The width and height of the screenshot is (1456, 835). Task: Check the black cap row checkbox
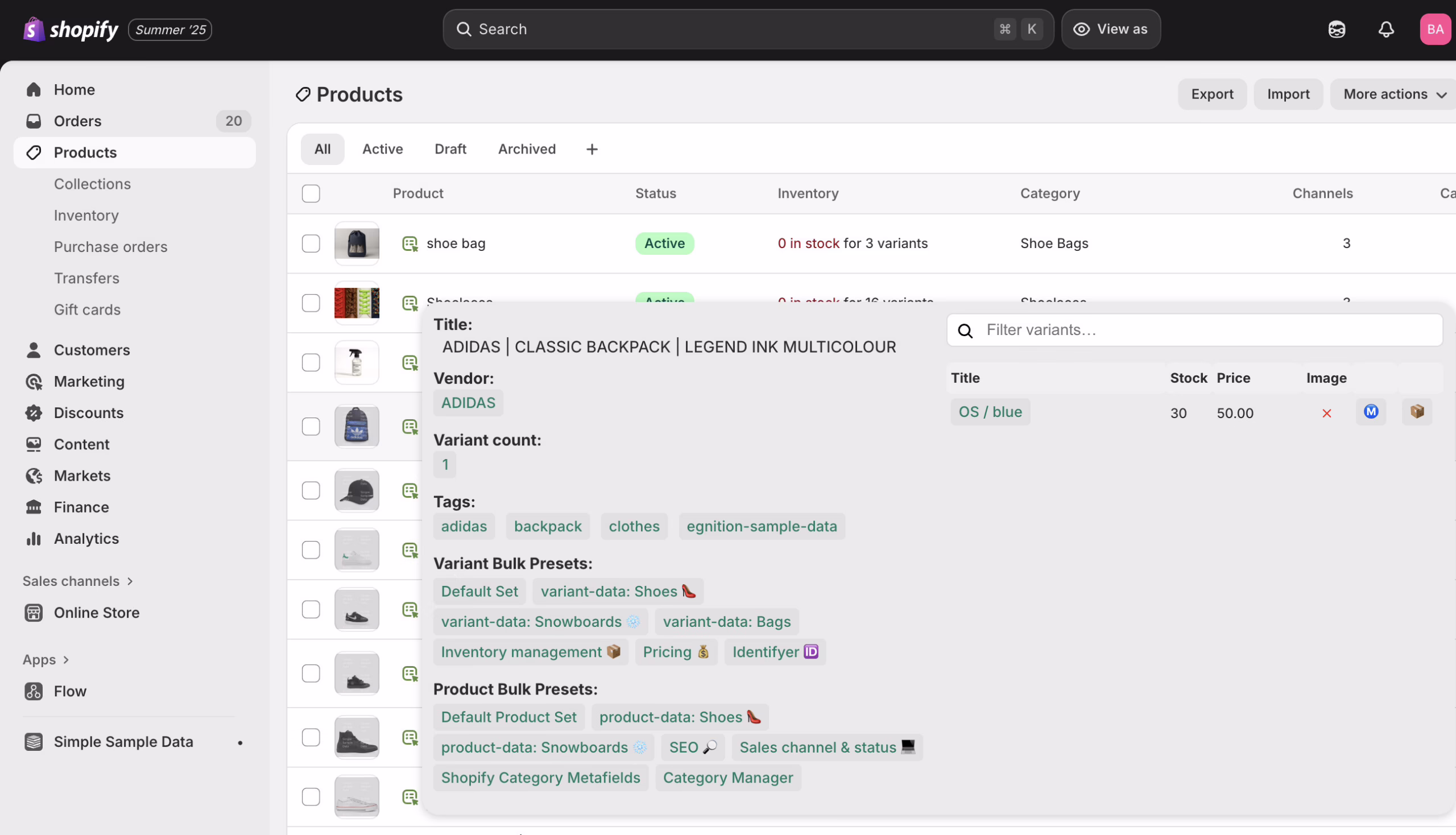pyautogui.click(x=311, y=491)
